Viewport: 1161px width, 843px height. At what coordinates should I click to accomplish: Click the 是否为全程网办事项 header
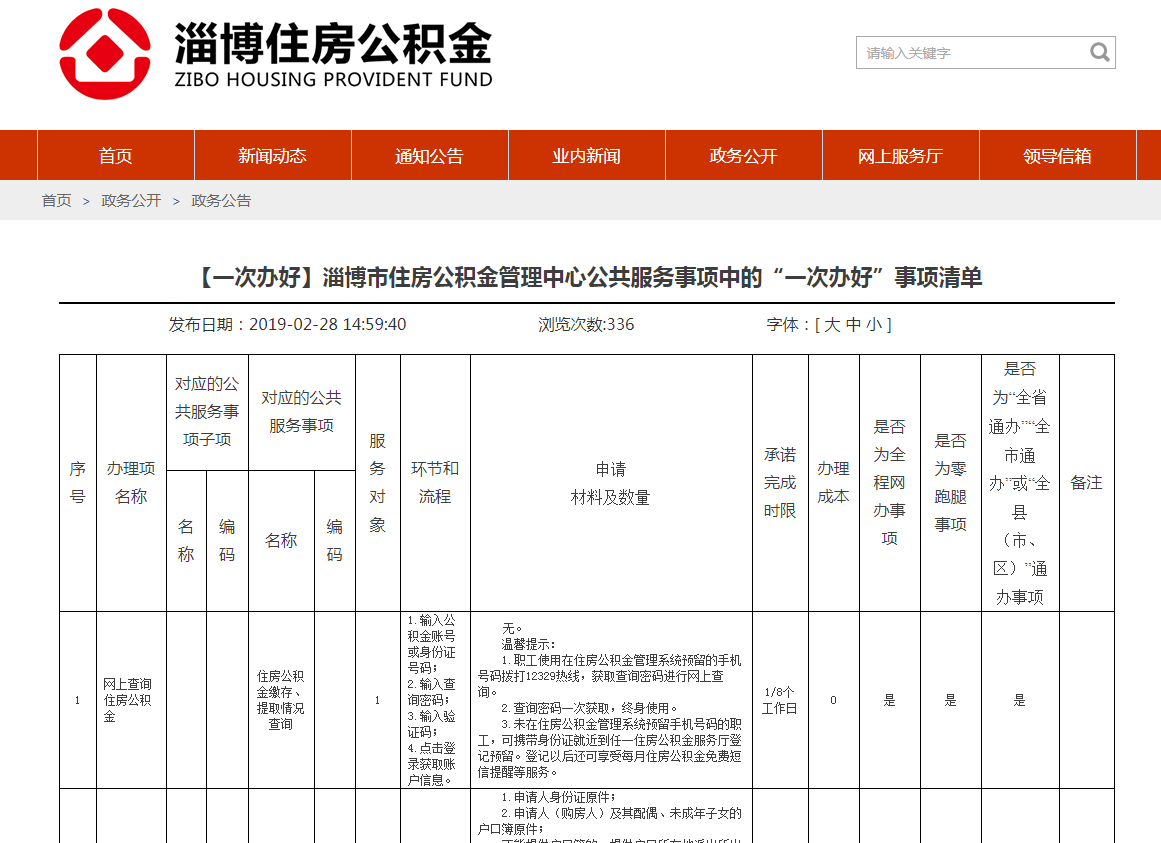(x=889, y=483)
